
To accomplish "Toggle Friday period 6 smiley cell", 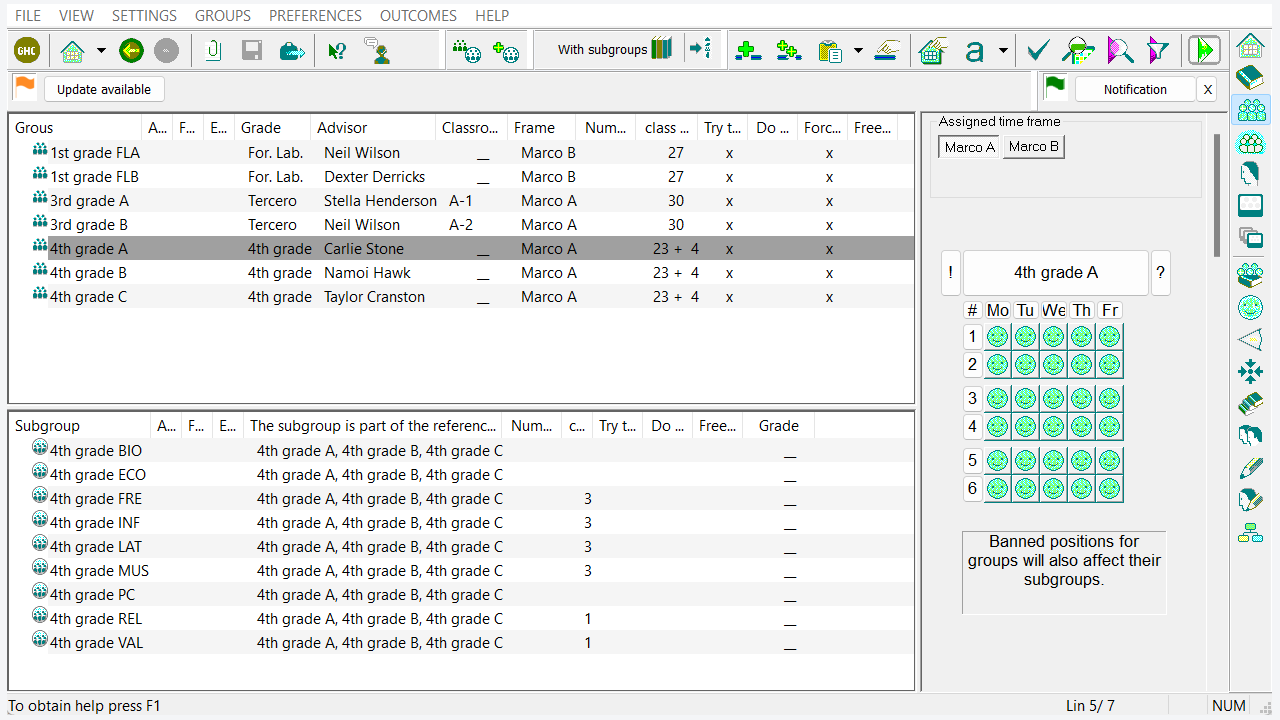I will pyautogui.click(x=1109, y=489).
